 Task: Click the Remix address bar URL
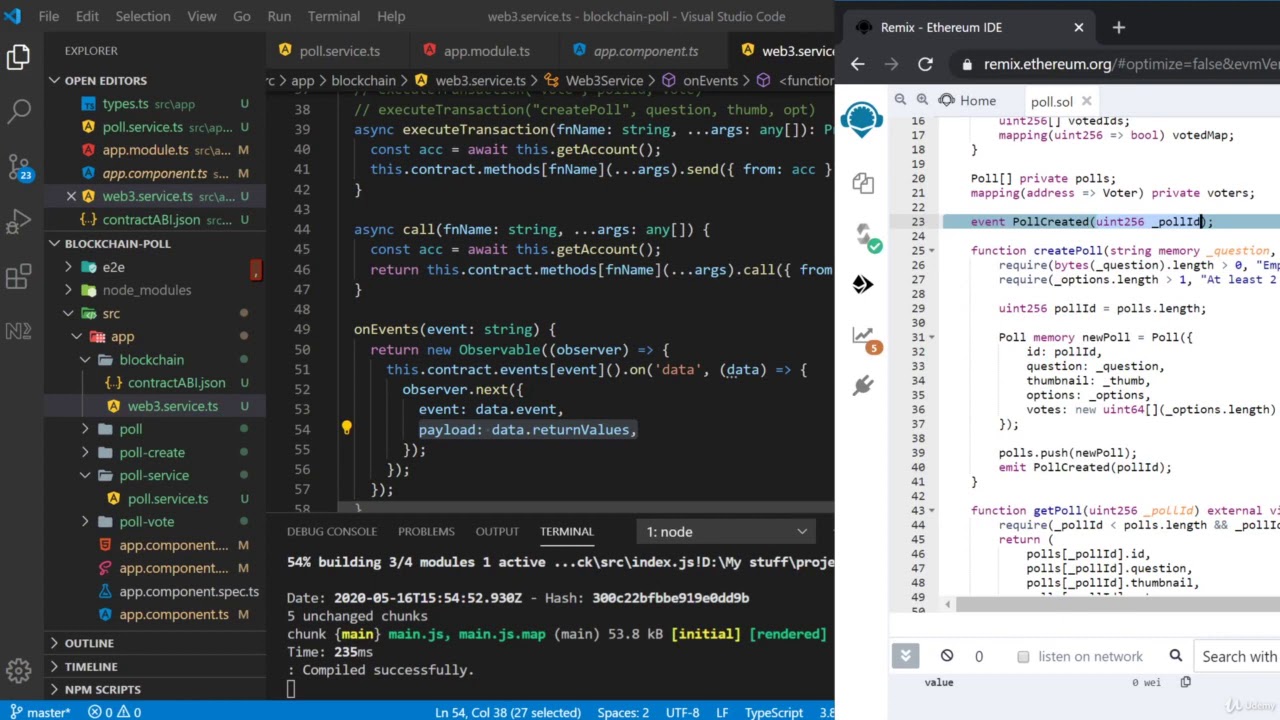[1131, 64]
